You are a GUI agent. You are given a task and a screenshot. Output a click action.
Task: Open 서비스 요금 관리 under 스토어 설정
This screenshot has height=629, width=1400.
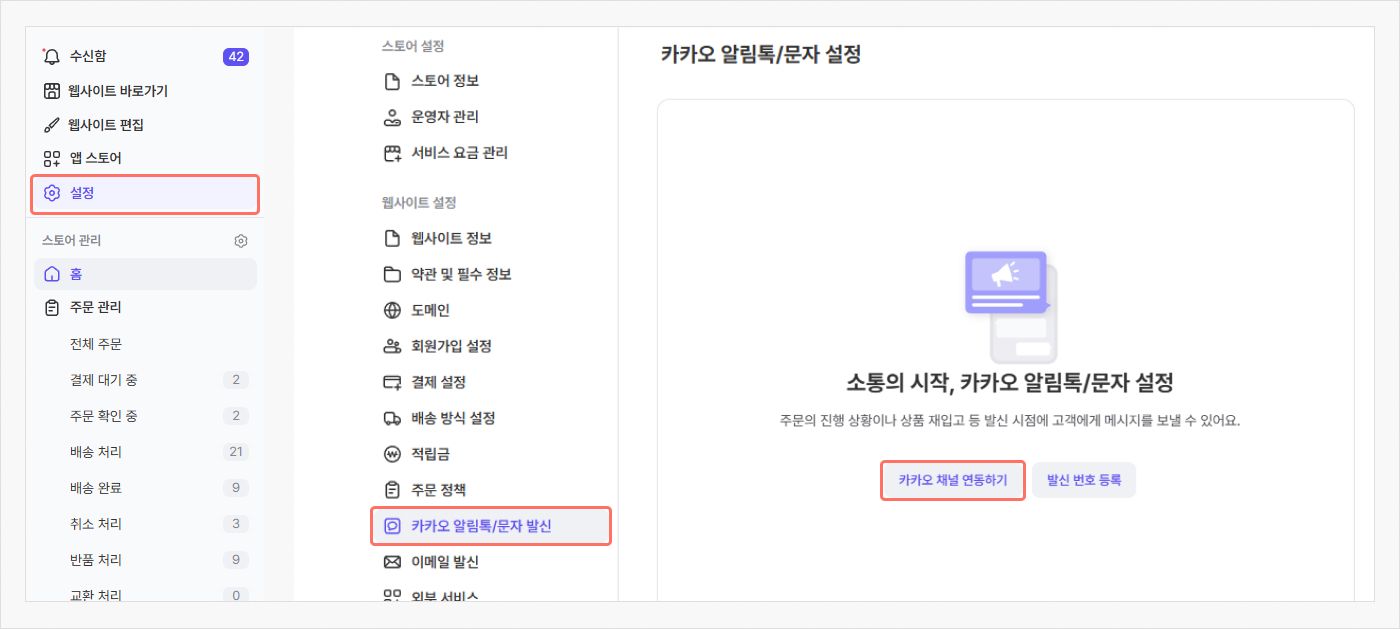[459, 153]
